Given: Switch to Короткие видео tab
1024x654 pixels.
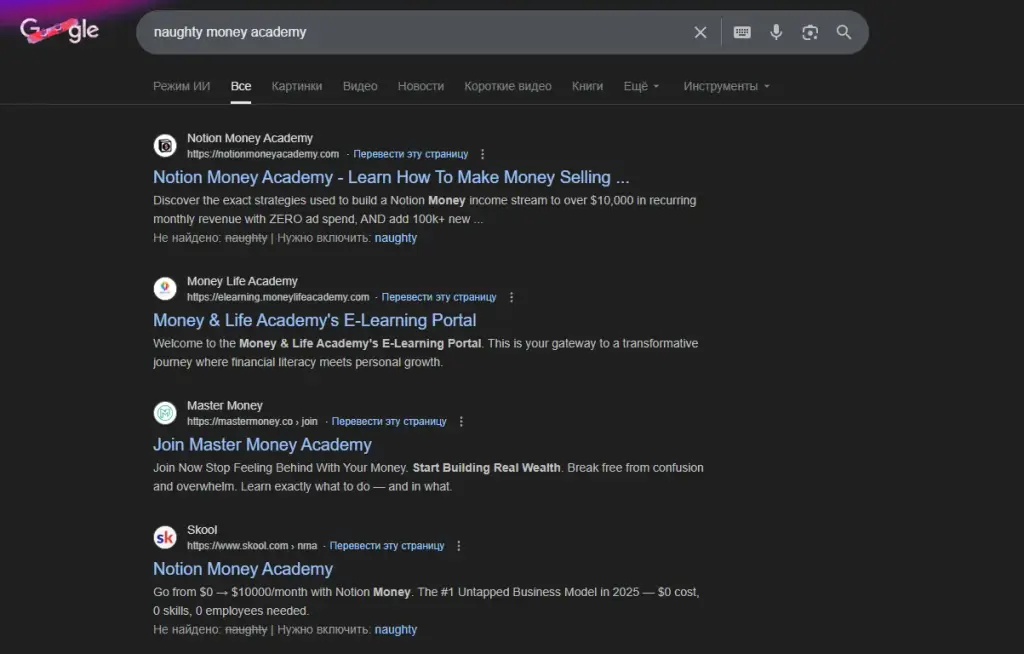Looking at the screenshot, I should tap(507, 86).
